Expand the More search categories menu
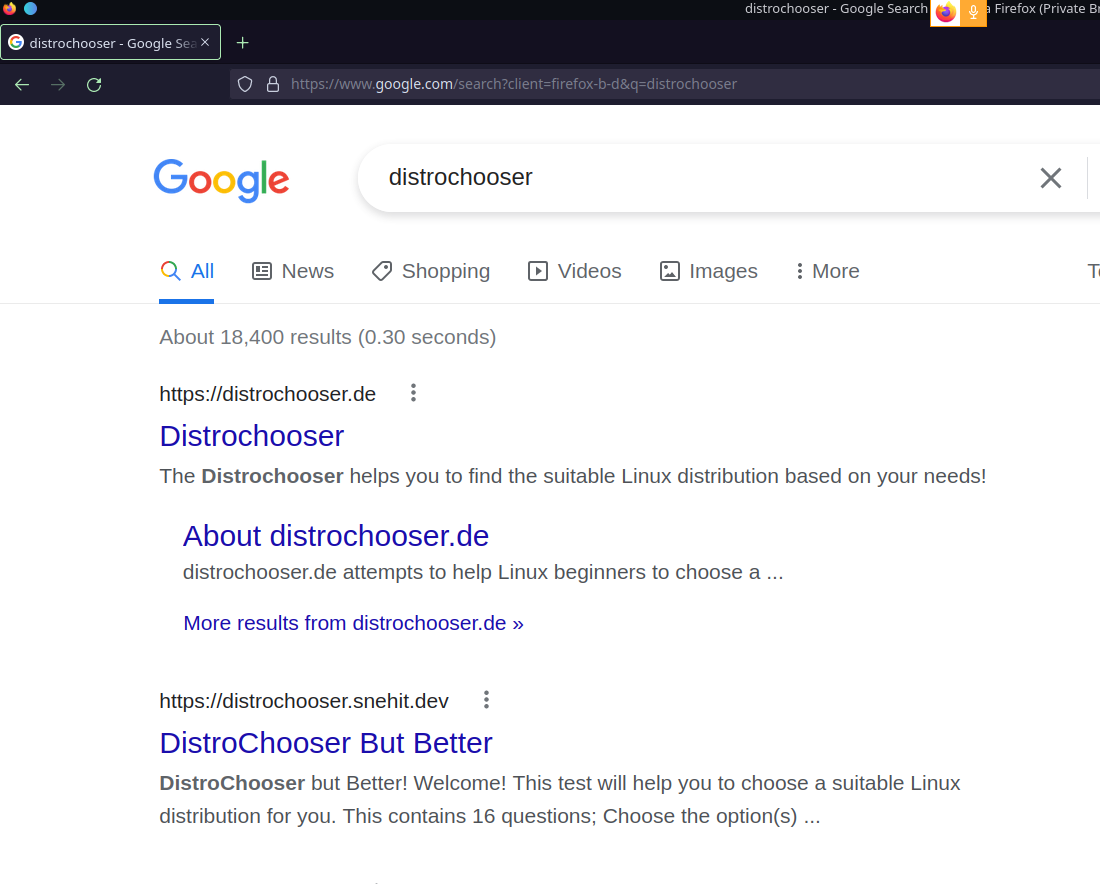 (x=827, y=271)
